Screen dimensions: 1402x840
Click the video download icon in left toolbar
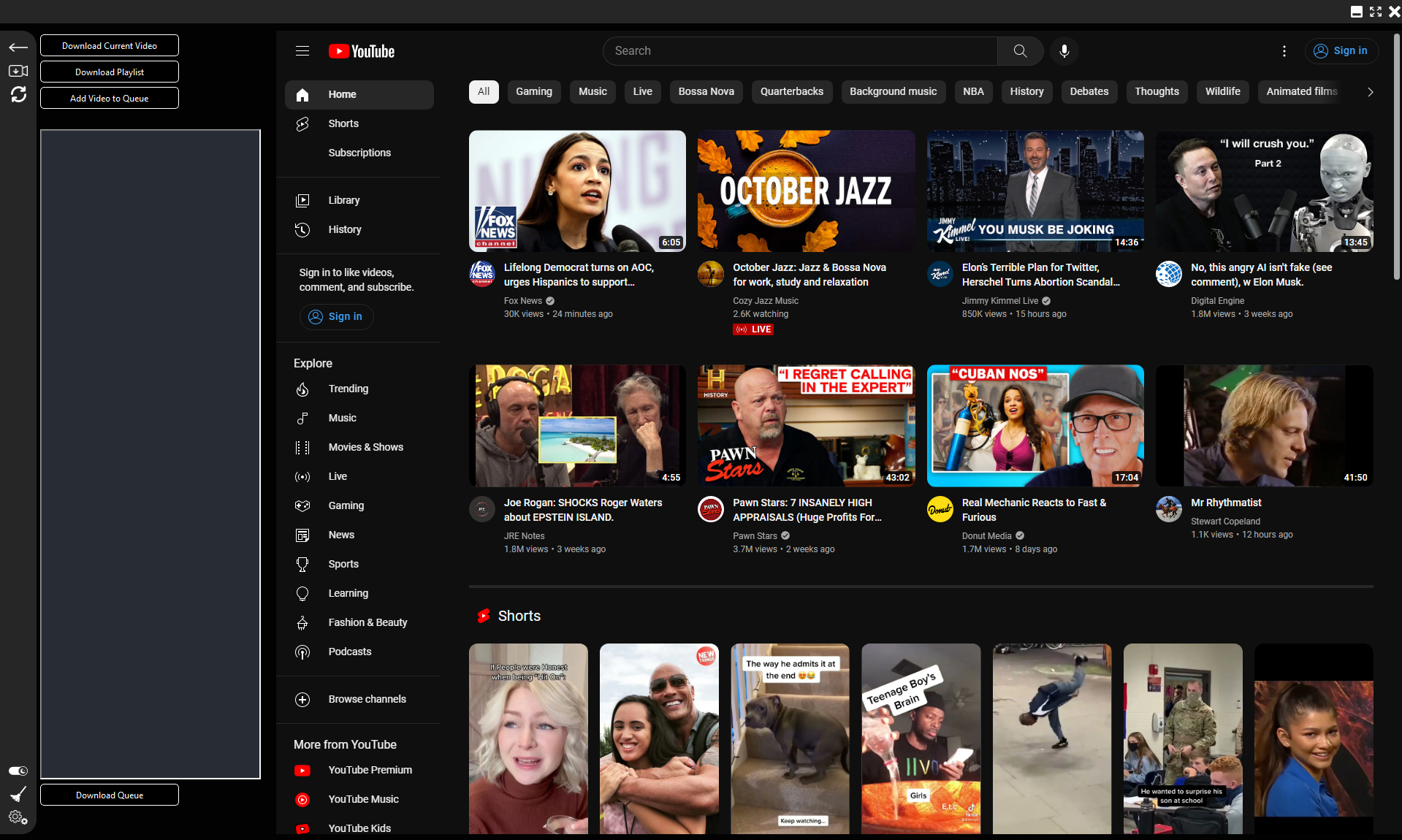pos(18,71)
